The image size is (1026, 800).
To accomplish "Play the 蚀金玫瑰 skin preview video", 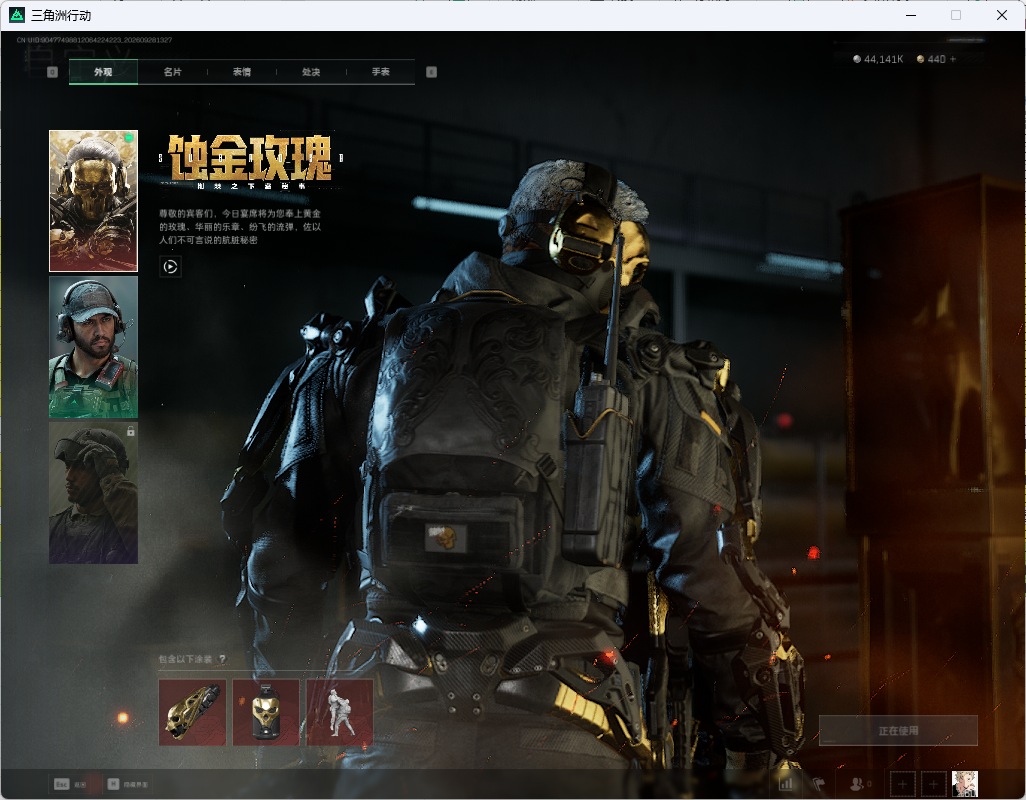I will [170, 266].
